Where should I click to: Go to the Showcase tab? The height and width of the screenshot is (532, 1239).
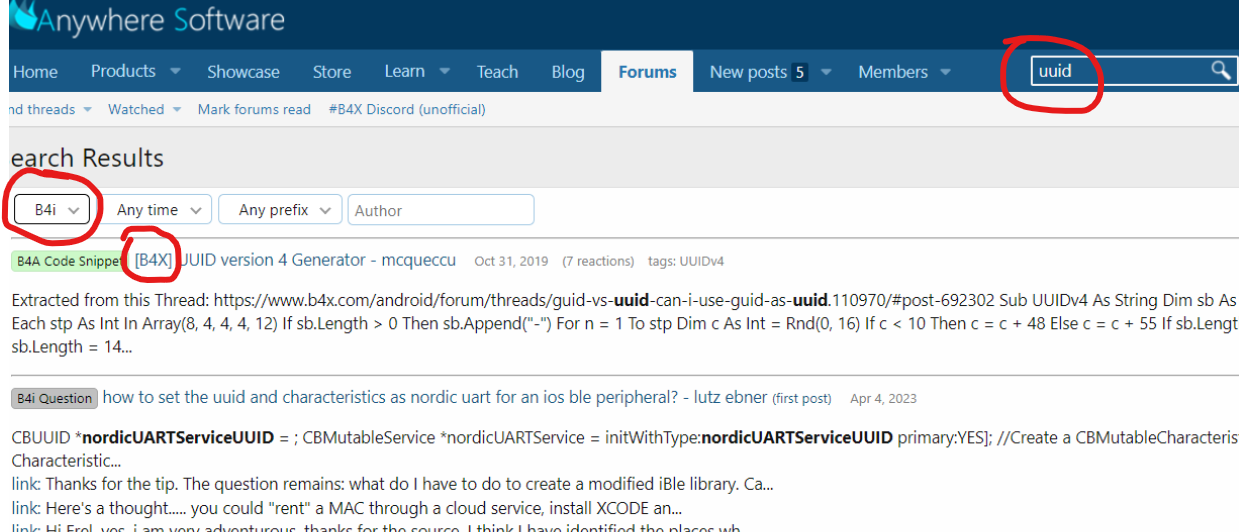point(243,72)
